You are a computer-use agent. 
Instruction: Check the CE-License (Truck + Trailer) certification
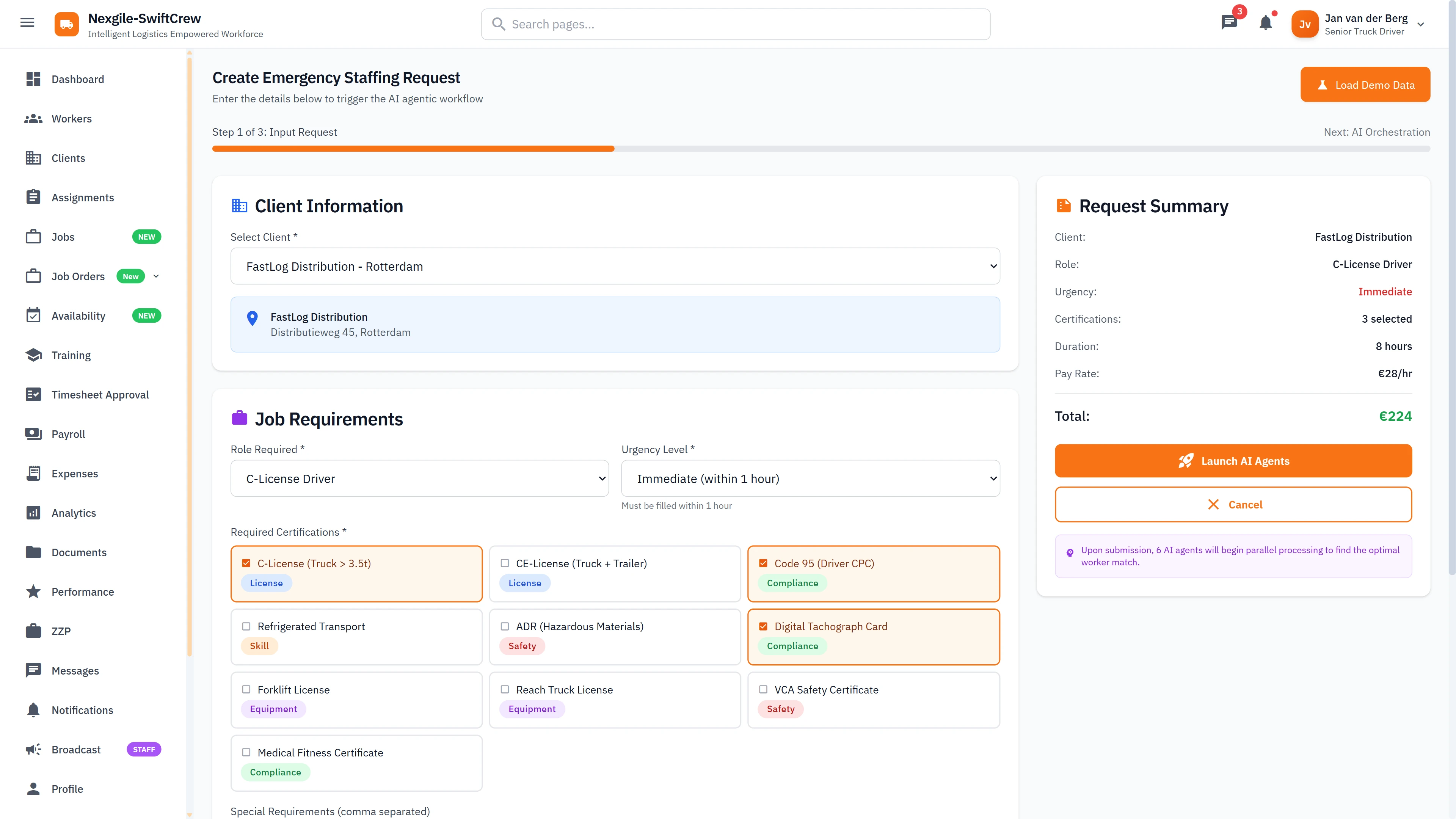coord(504,563)
